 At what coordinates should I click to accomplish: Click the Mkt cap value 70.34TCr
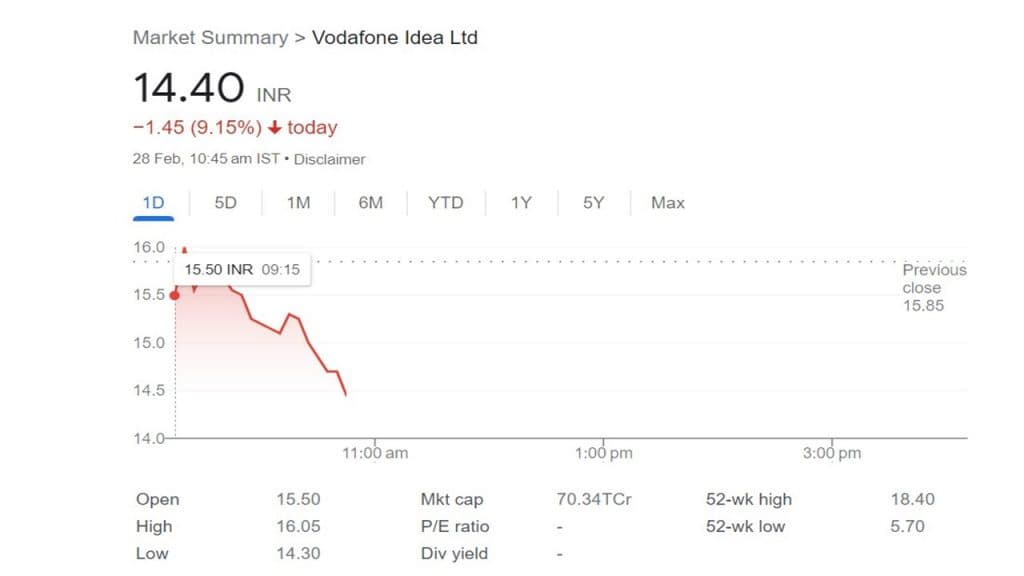(x=594, y=499)
